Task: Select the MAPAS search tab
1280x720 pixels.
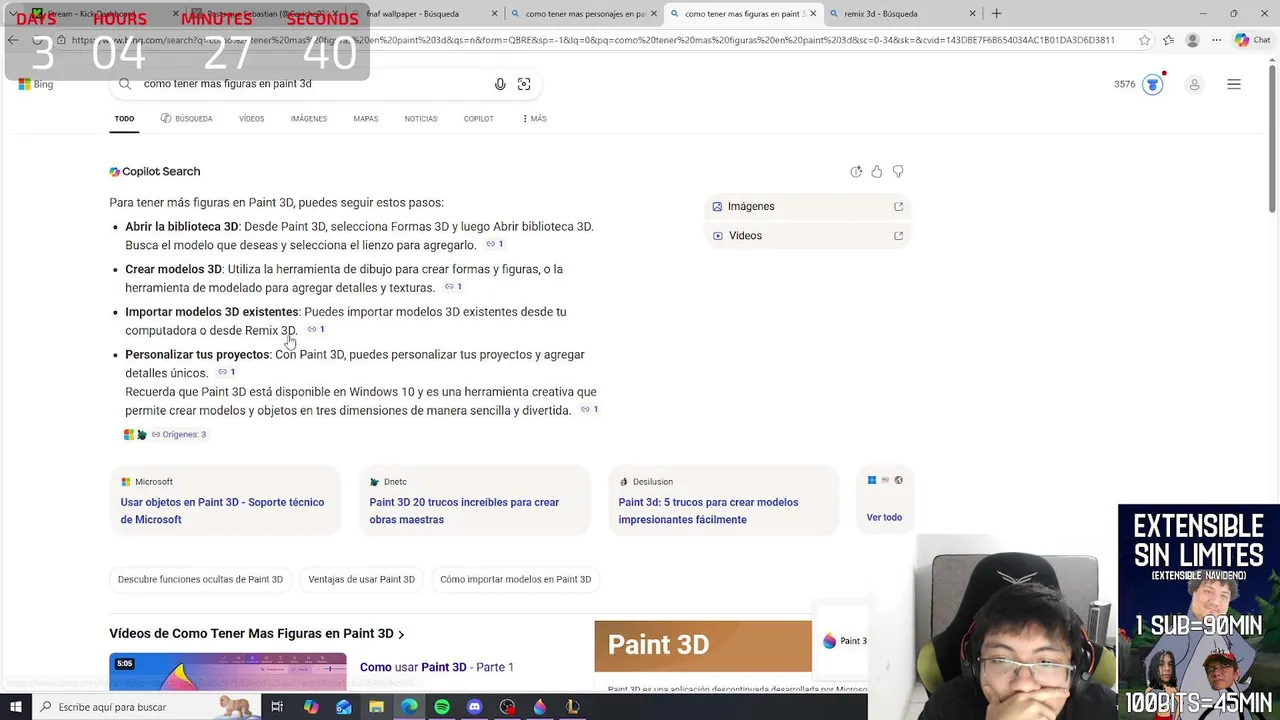Action: point(365,119)
